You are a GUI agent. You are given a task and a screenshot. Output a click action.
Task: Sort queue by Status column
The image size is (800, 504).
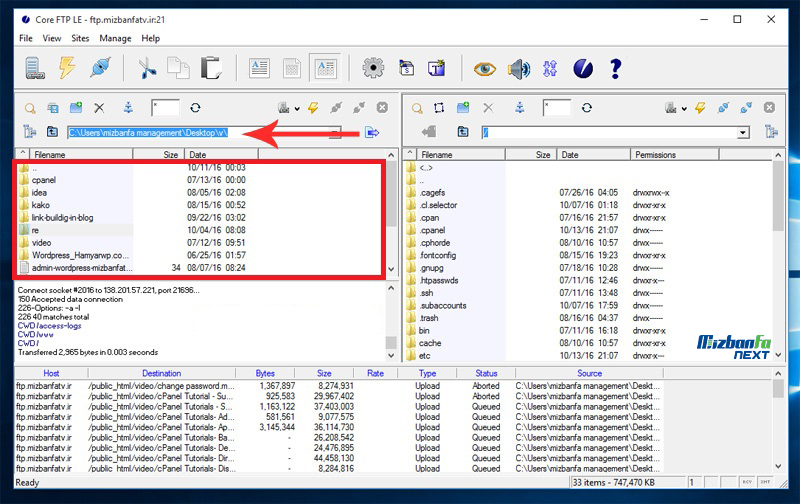tap(486, 373)
